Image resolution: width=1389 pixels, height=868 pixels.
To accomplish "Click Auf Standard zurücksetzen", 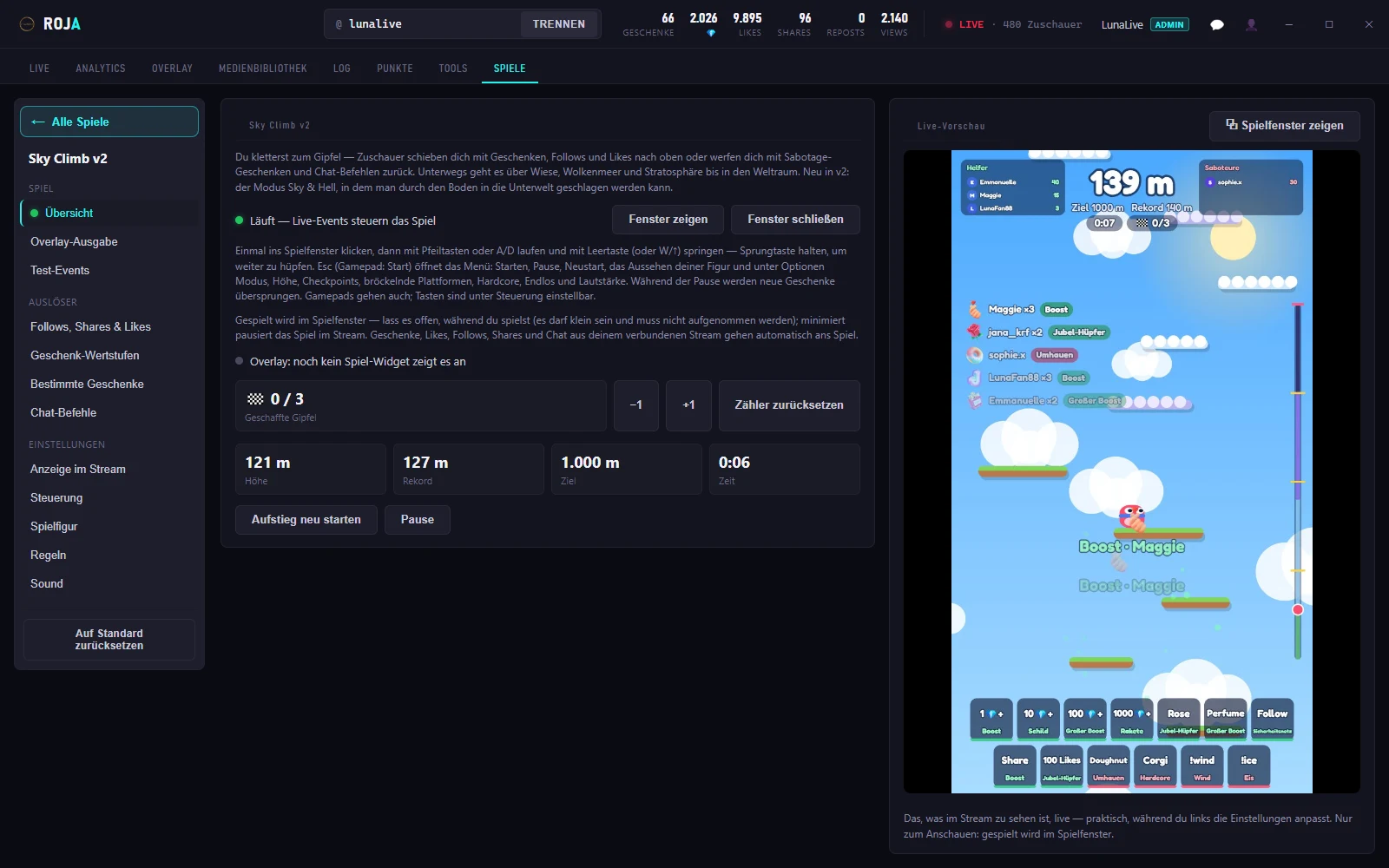I will tap(109, 640).
